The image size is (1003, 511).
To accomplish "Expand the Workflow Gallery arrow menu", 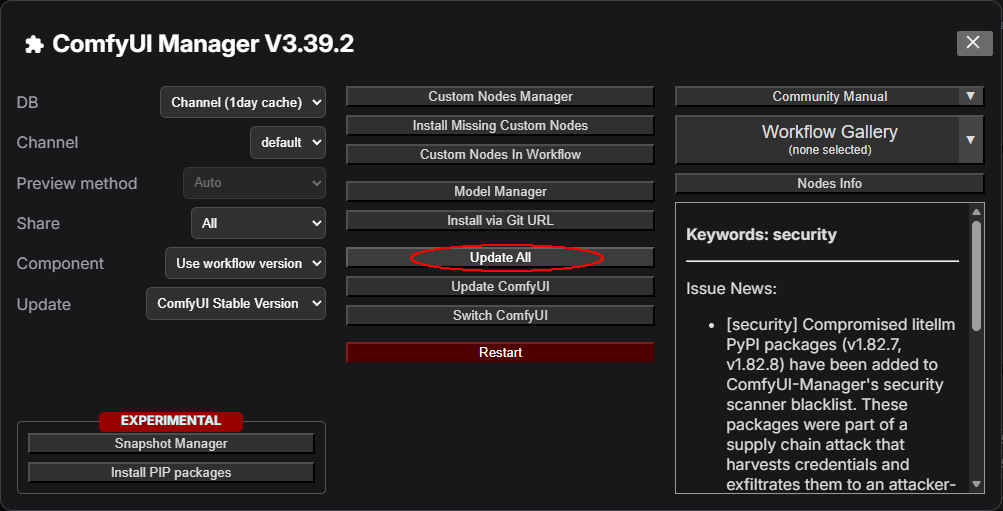I will click(970, 139).
